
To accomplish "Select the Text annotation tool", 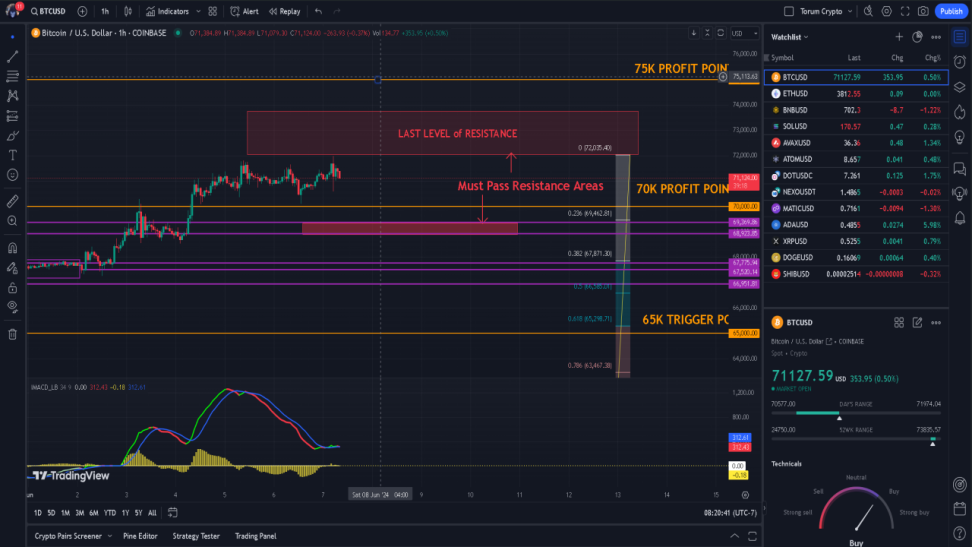I will point(12,155).
